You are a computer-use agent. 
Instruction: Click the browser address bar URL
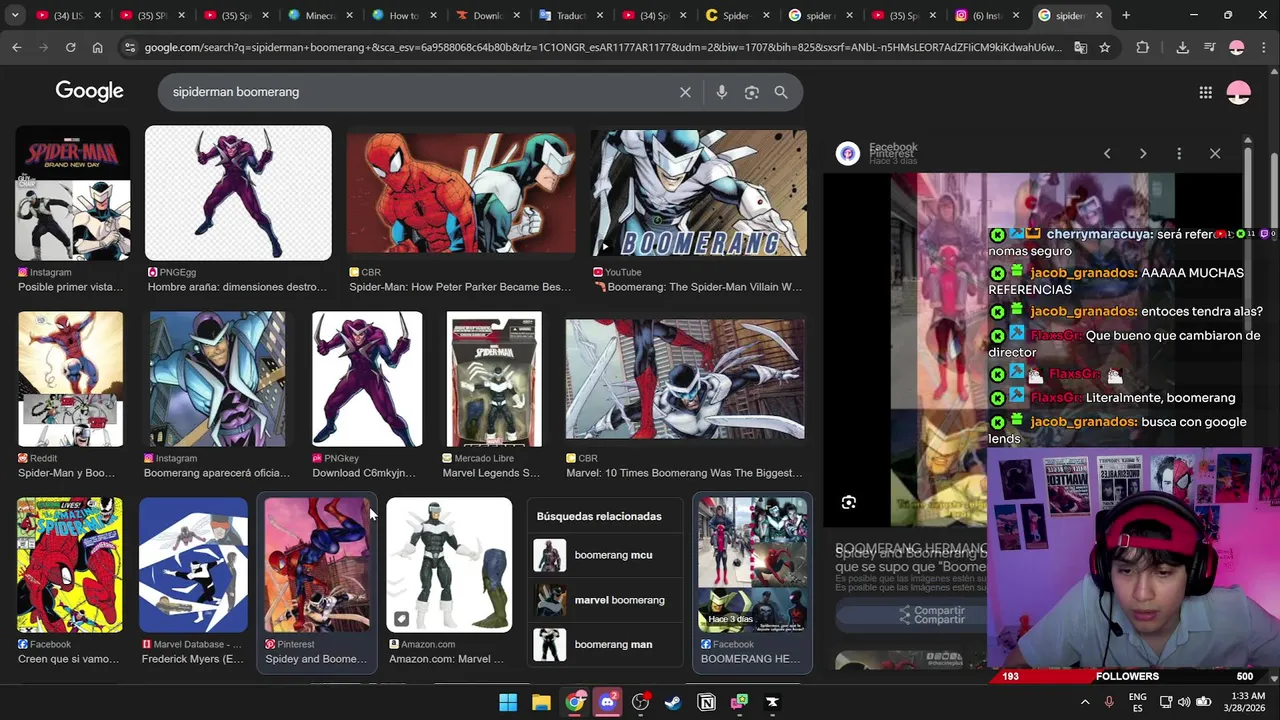pos(603,47)
